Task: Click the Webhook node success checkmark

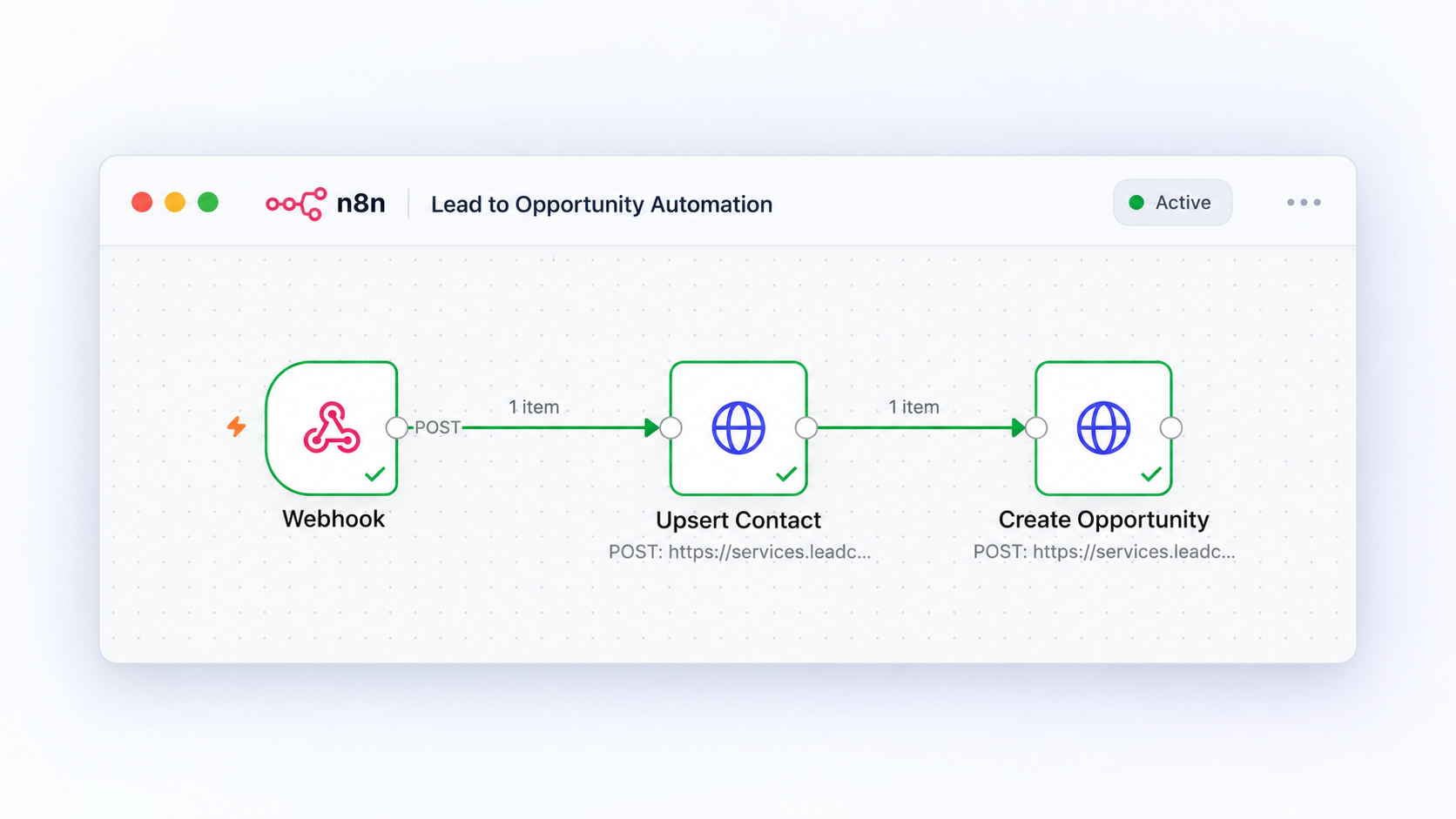Action: tap(374, 474)
